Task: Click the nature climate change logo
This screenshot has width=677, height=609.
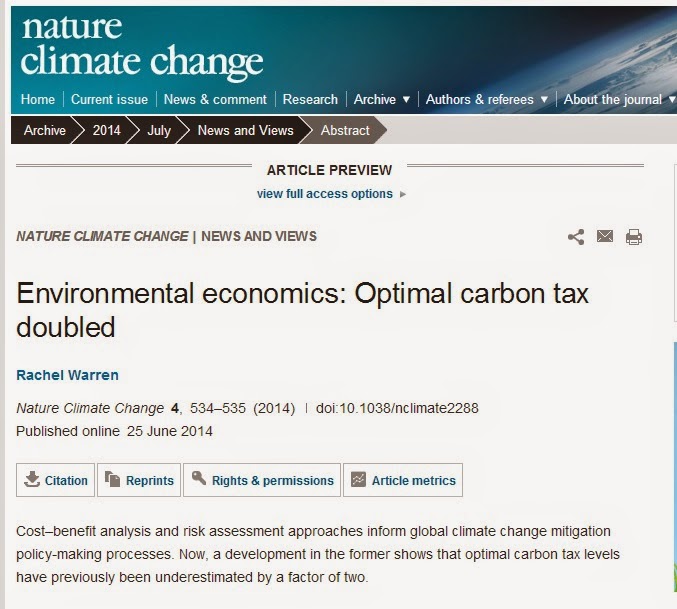Action: [142, 49]
